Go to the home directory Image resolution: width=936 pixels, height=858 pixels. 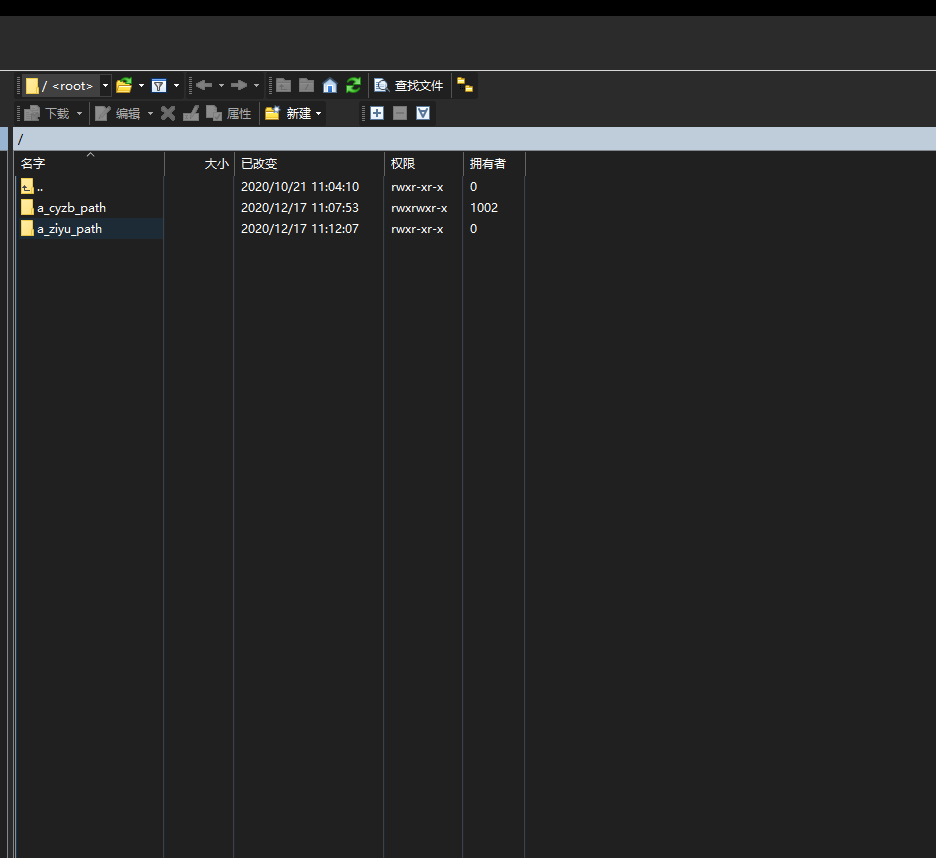330,86
